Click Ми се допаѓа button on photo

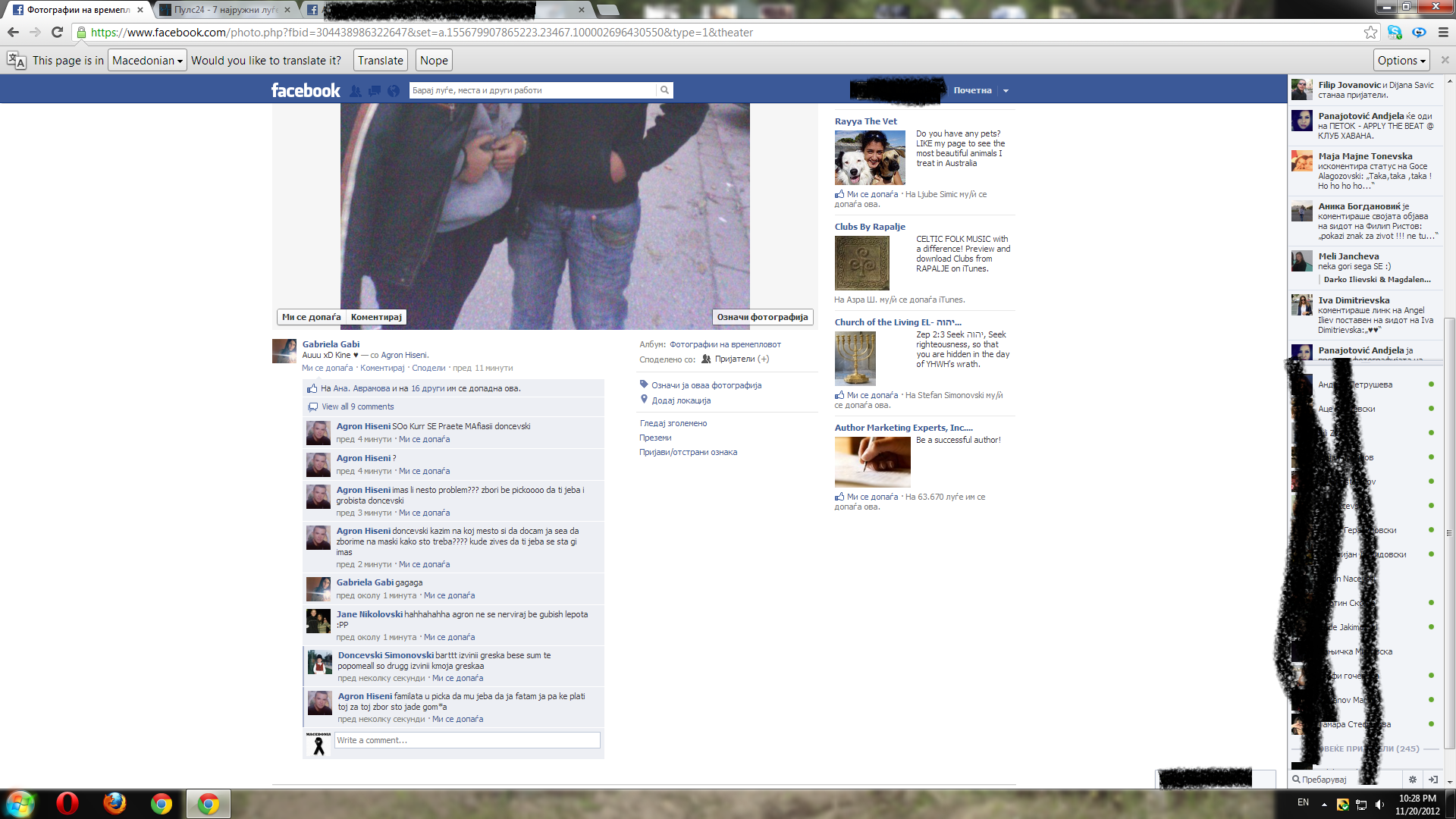(311, 317)
